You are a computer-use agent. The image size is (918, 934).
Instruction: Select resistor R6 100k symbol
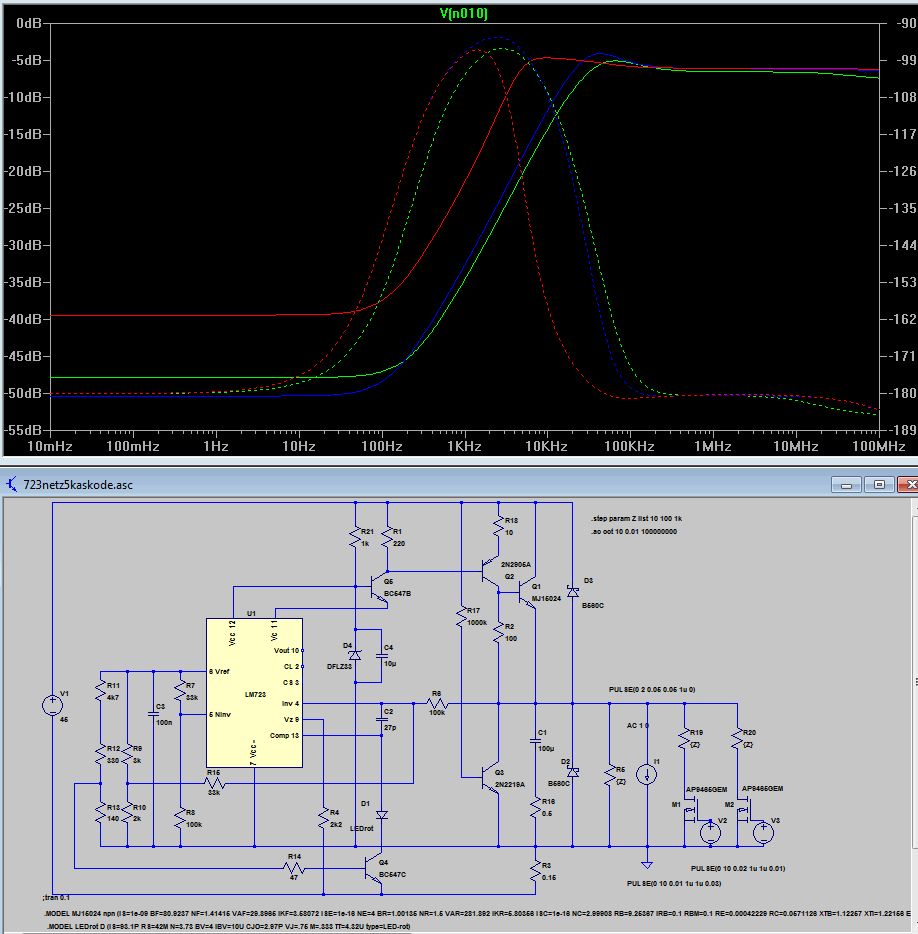click(x=437, y=704)
